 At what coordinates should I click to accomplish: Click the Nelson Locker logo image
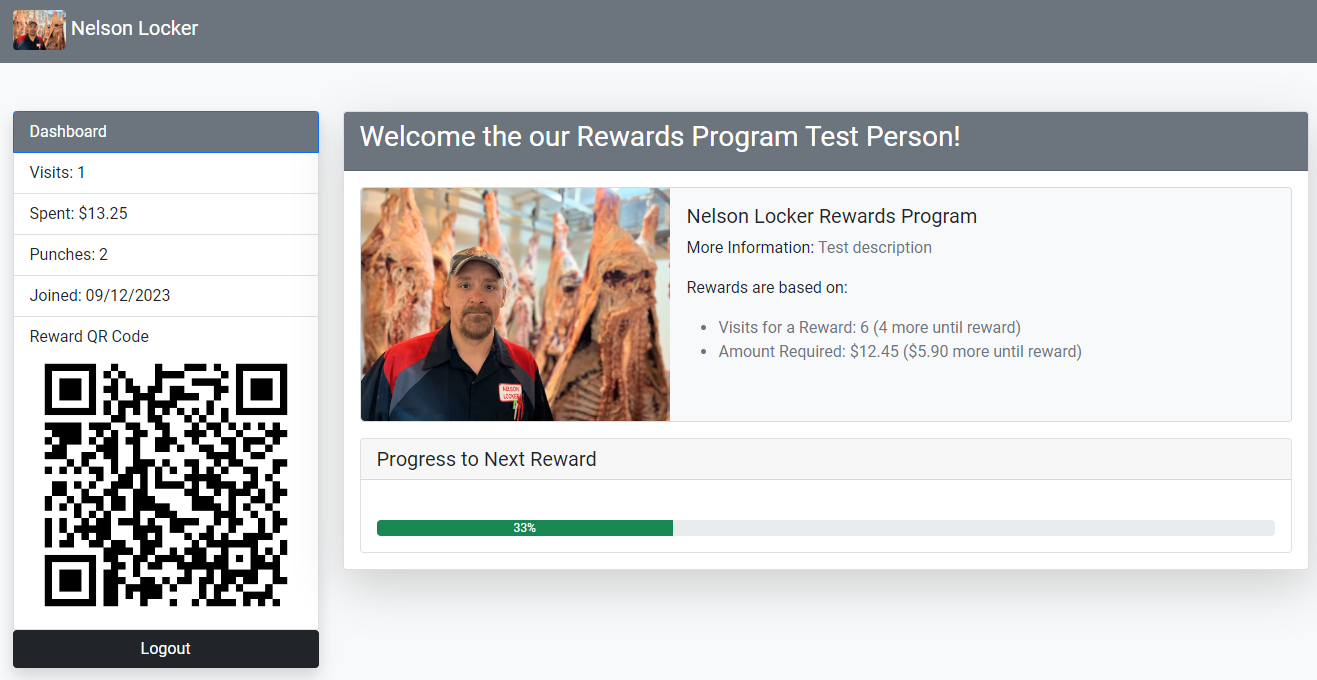[x=38, y=30]
